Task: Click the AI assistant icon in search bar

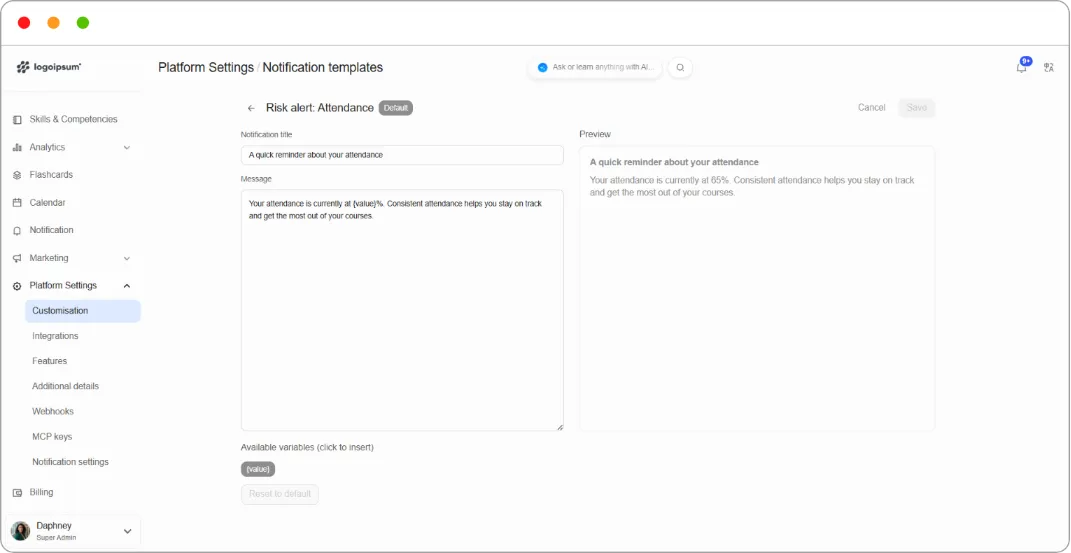Action: pyautogui.click(x=542, y=68)
